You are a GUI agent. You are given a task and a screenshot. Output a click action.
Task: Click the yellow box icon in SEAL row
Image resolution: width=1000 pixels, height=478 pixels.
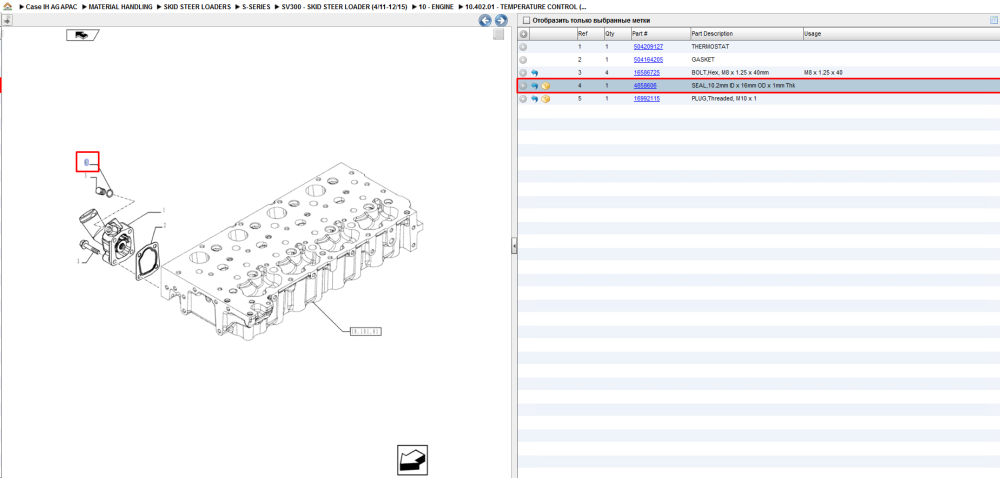click(545, 85)
